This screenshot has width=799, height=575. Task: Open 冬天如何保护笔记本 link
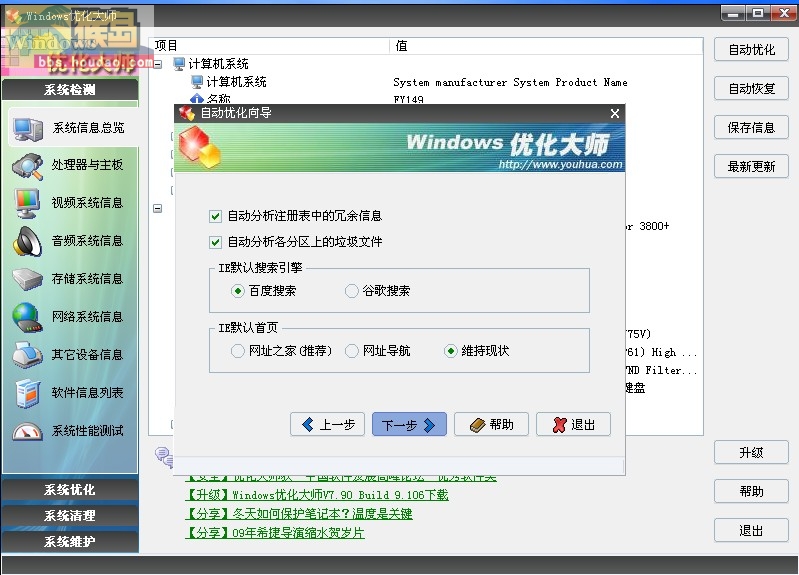coord(299,514)
